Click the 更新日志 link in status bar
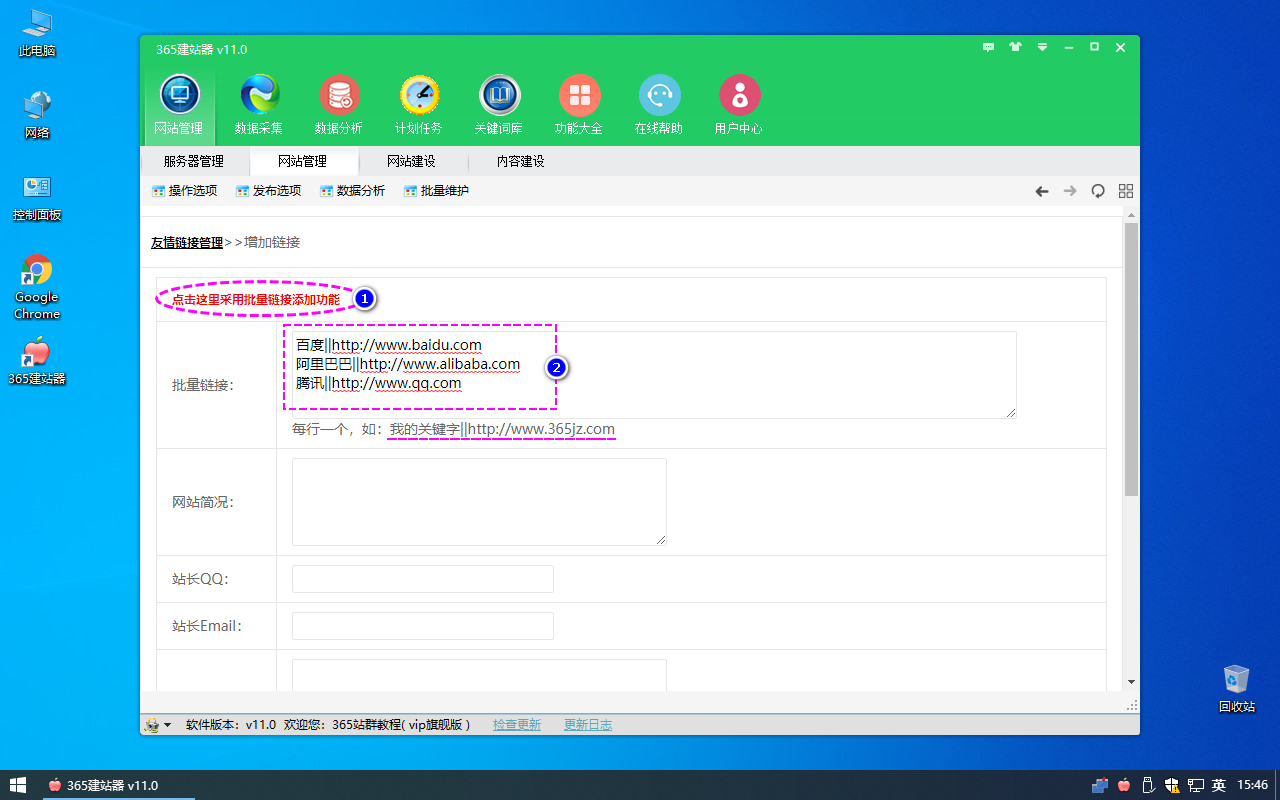The width and height of the screenshot is (1280, 800). pyautogui.click(x=588, y=725)
